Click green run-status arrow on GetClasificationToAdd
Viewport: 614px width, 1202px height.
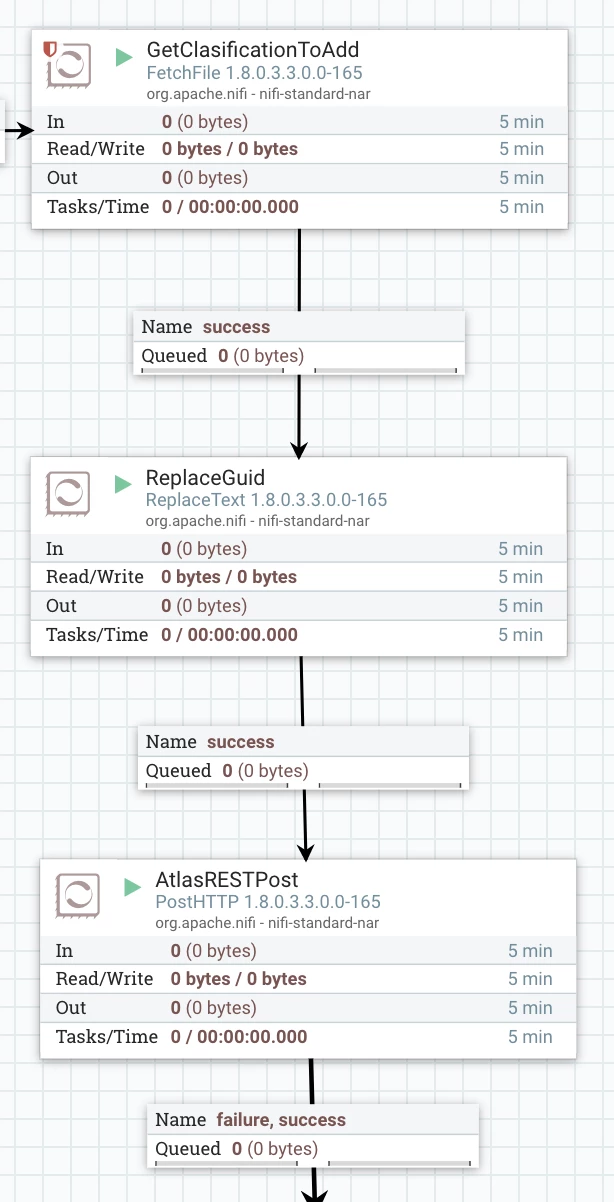pos(124,57)
